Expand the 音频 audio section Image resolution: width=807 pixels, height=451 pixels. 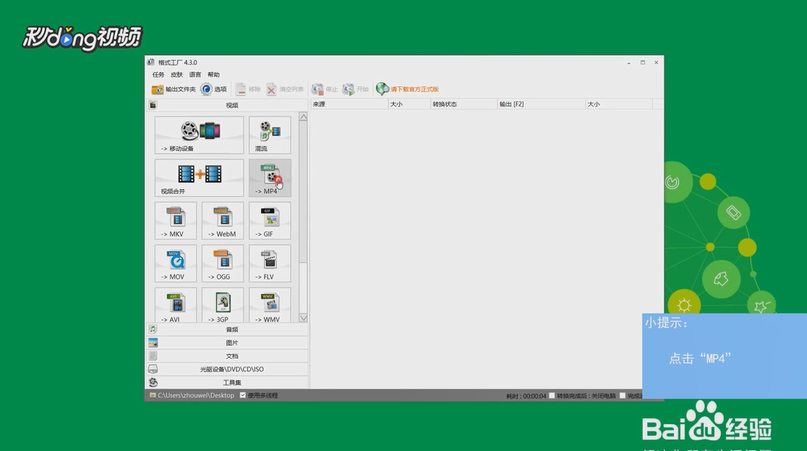coord(227,329)
